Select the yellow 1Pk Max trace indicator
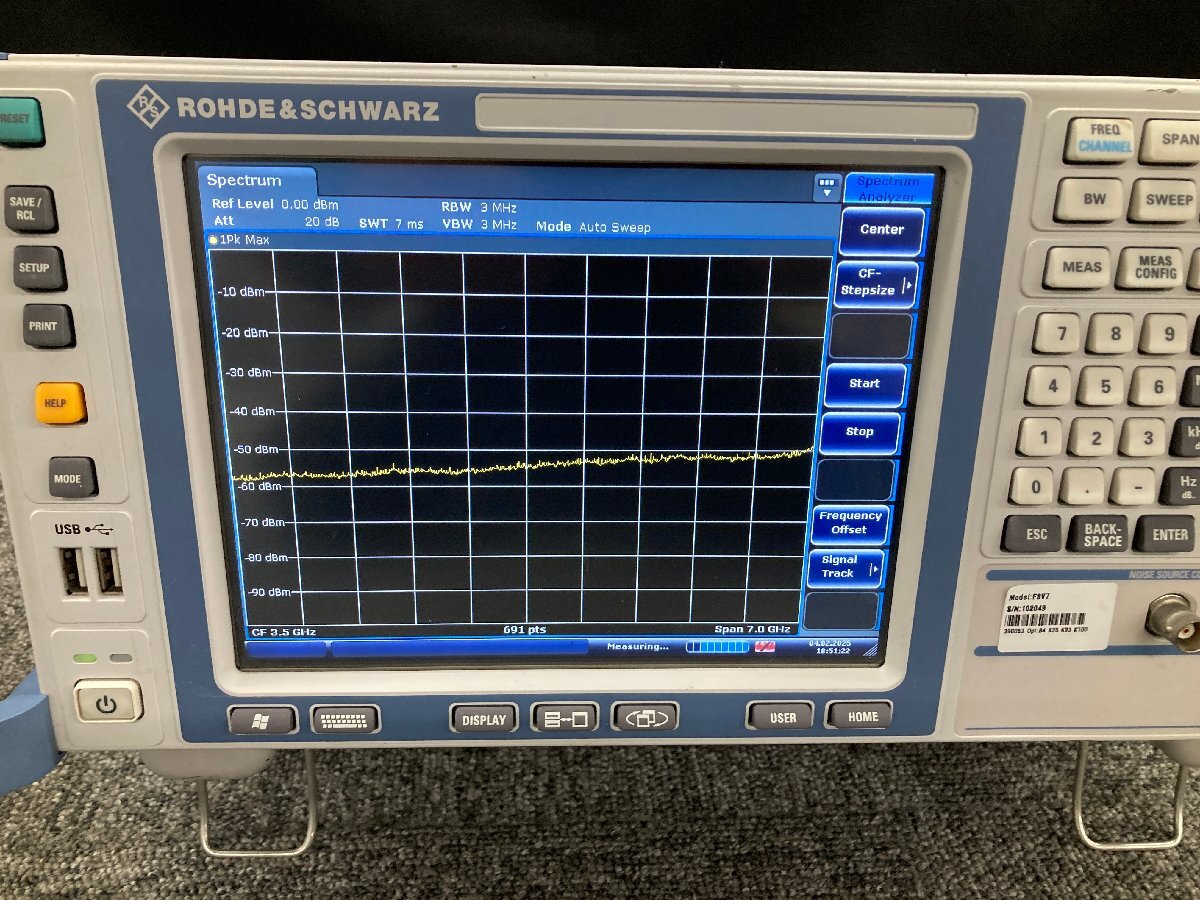Screen dimensions: 1200x900 [x=213, y=240]
